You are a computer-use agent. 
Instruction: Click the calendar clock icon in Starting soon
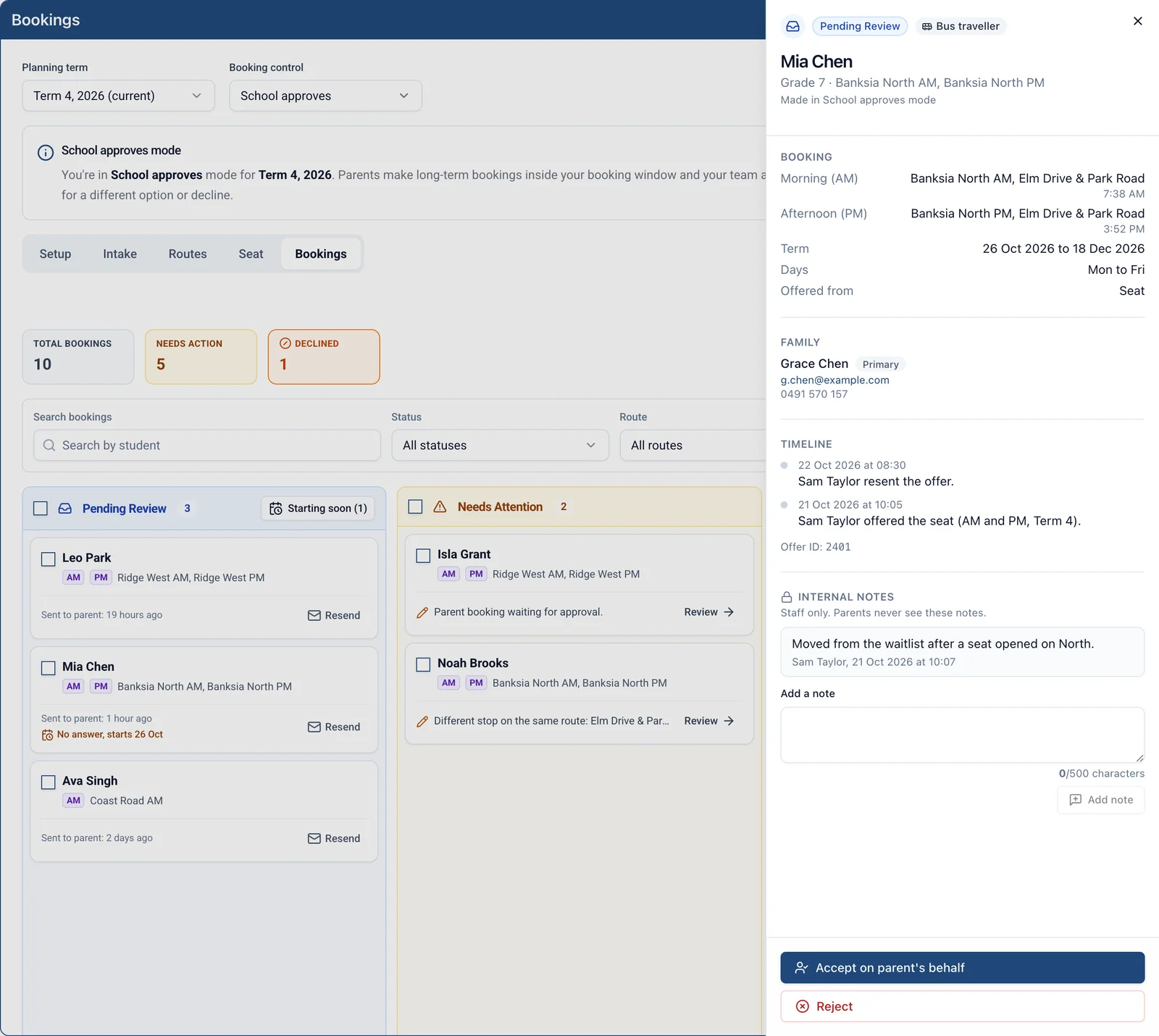[276, 509]
